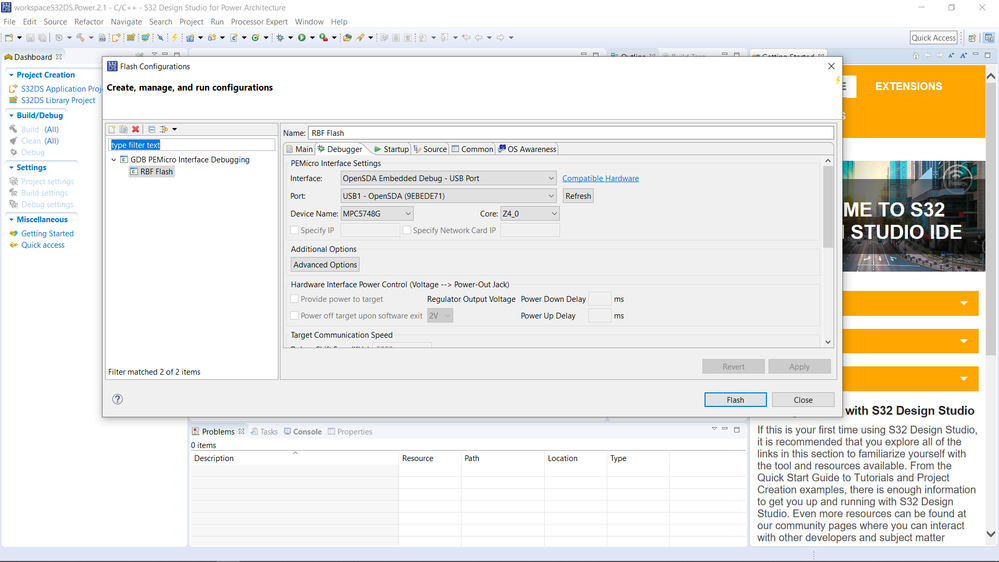Collapse the Project Creation section in Dashboard
Viewport: 999px width, 562px height.
click(11, 75)
